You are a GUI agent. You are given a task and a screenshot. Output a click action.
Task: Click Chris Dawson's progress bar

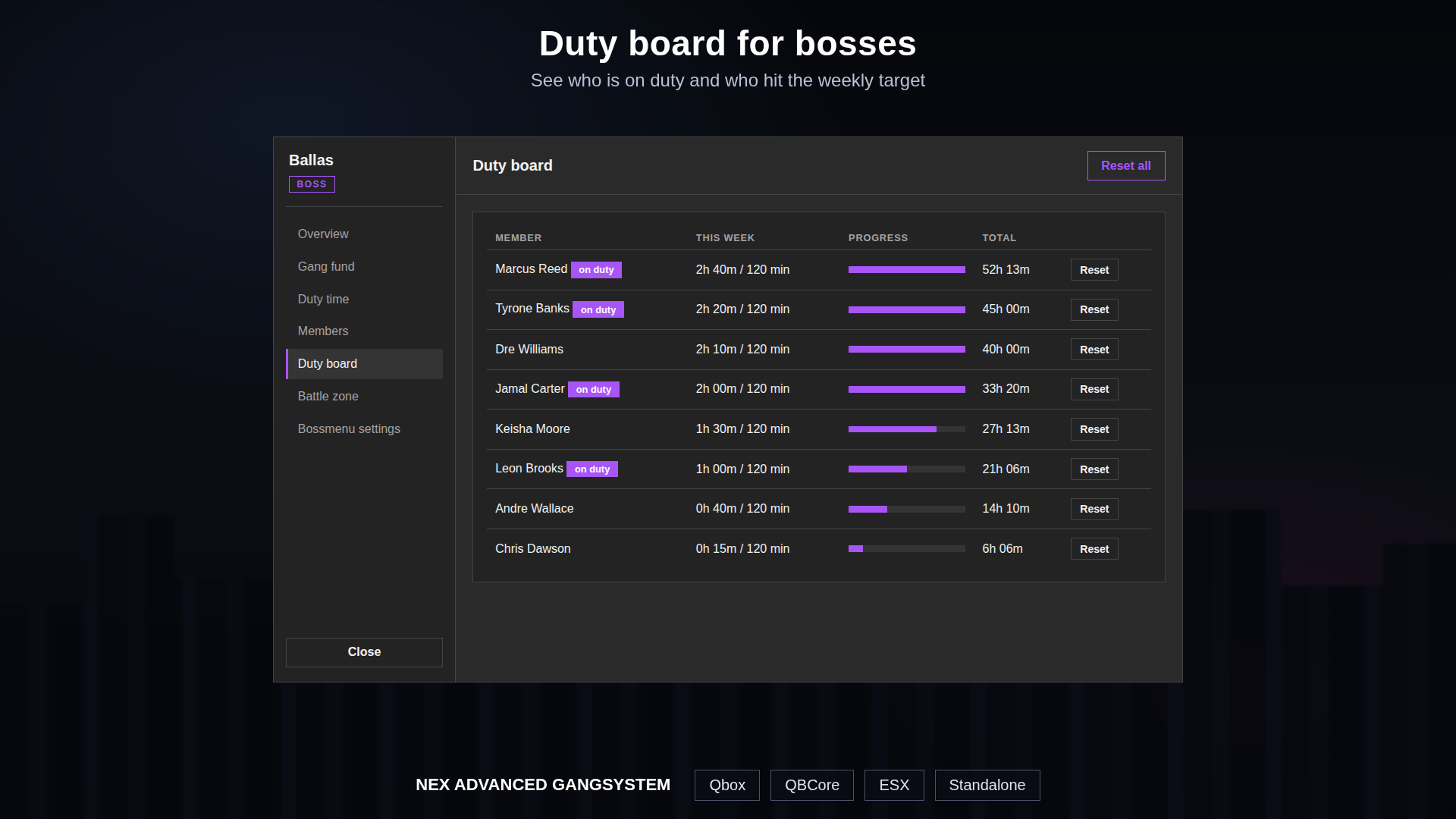[907, 549]
